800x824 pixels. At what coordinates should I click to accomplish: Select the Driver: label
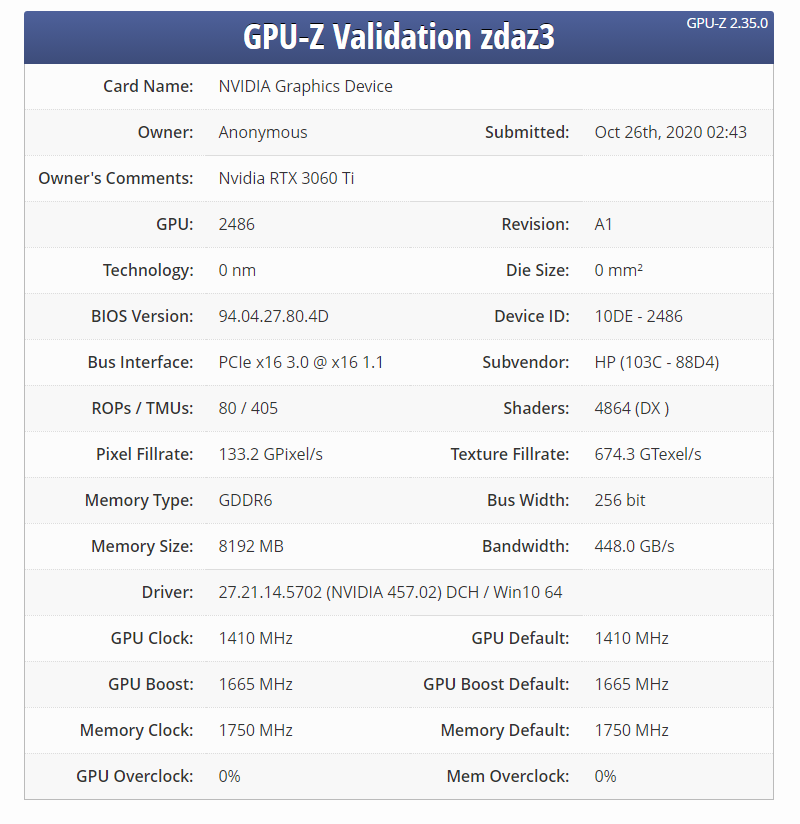(167, 592)
